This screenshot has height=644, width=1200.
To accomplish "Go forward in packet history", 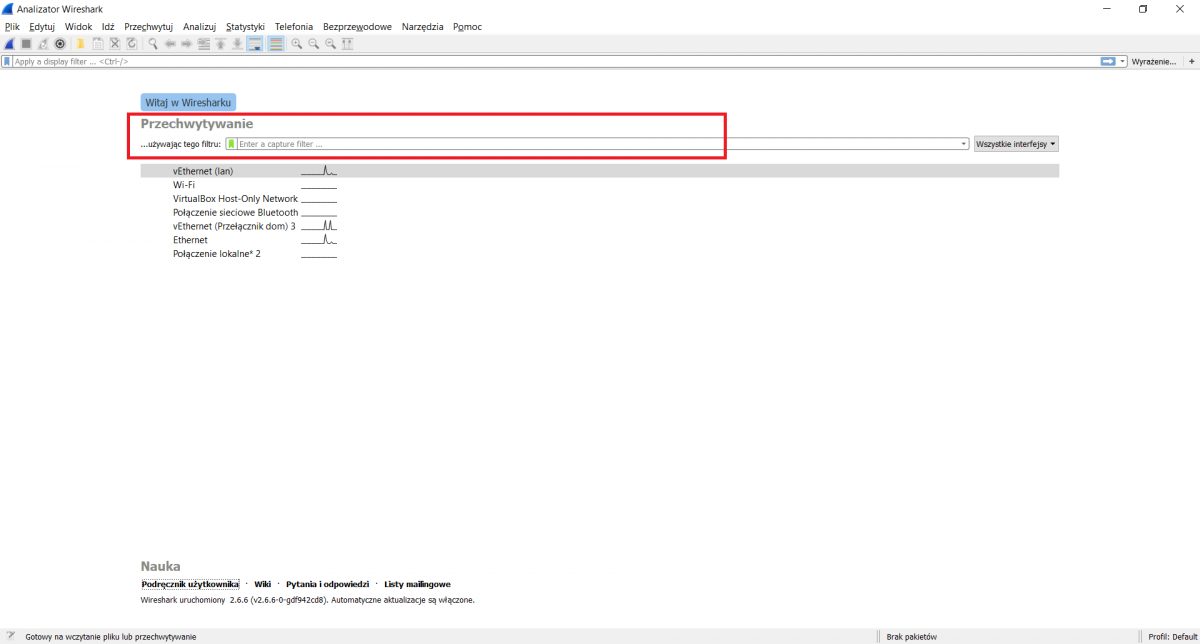I will tap(187, 44).
